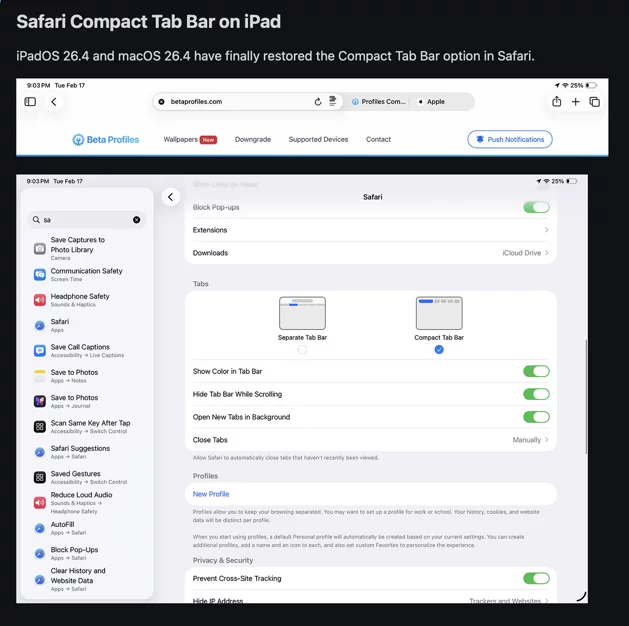This screenshot has width=629, height=626.
Task: Open Safari Apps search result
Action: pyautogui.click(x=87, y=325)
